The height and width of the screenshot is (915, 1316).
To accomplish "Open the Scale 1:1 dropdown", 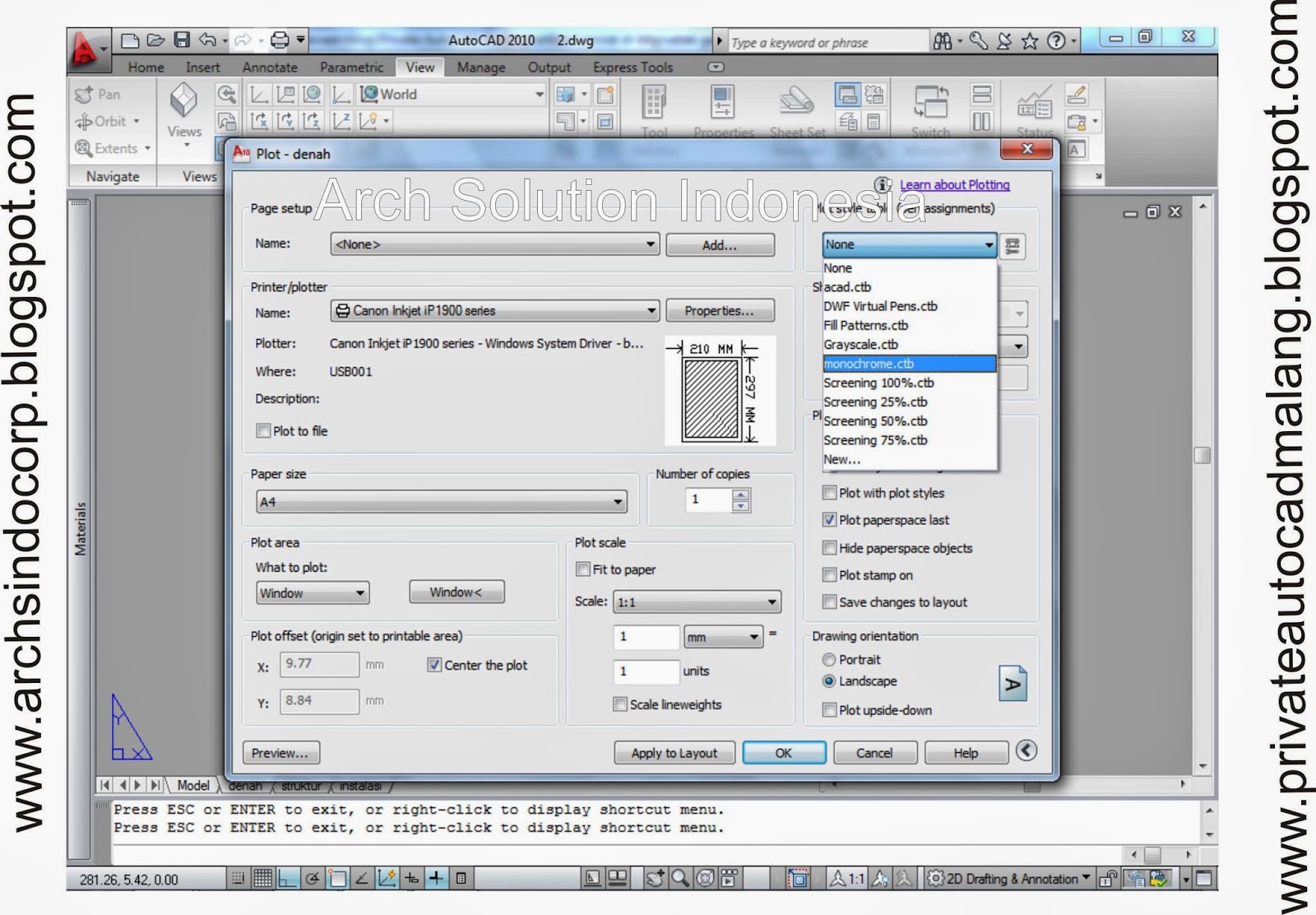I will click(x=697, y=602).
